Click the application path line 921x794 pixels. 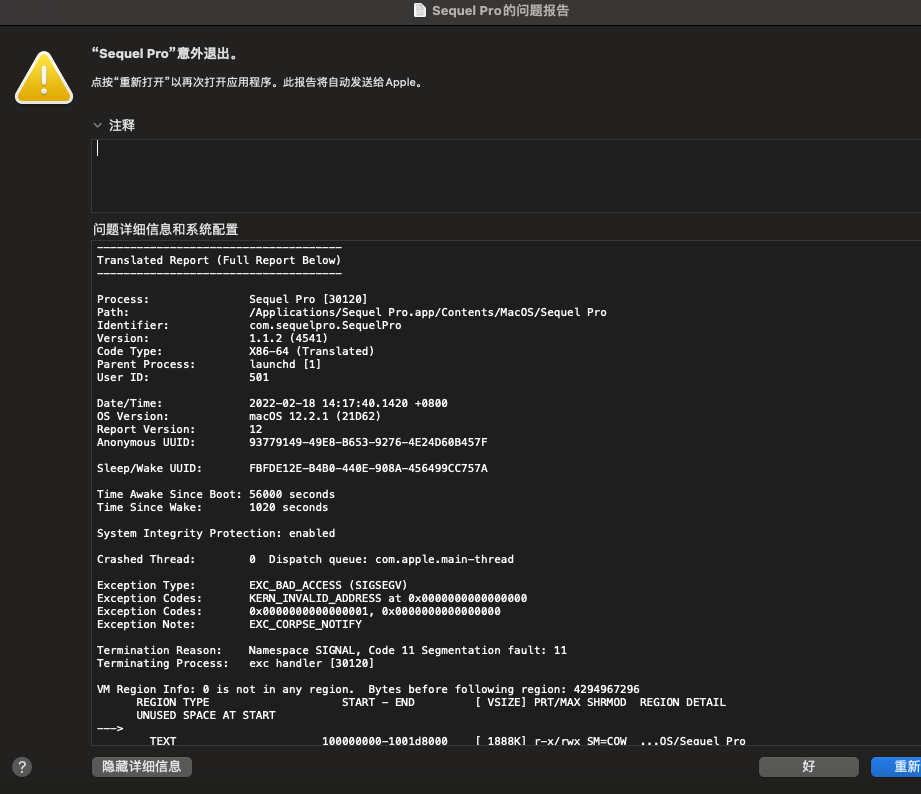pos(352,312)
